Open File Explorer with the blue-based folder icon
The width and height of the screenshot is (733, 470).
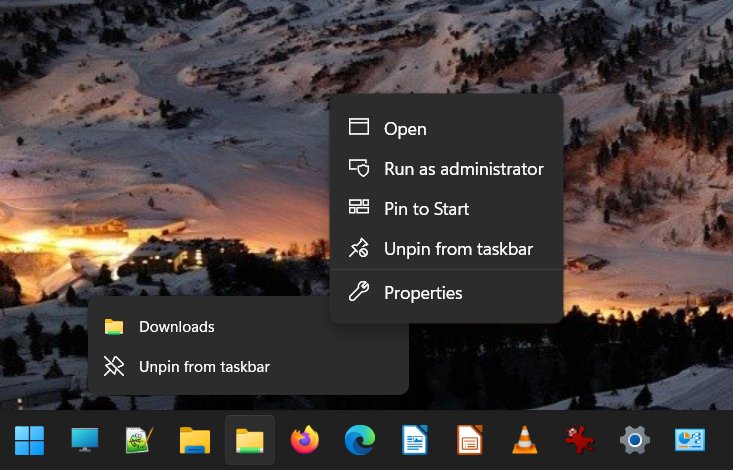194,440
